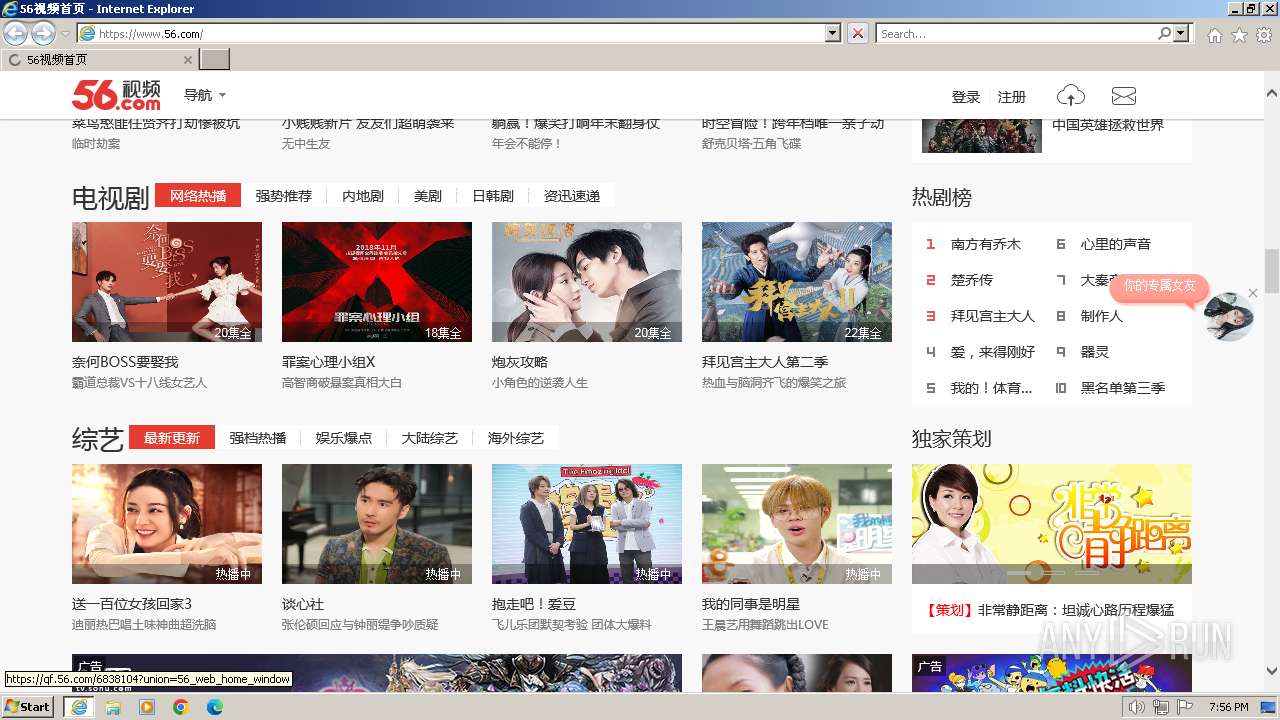Open File Explorer taskbar icon
Image resolution: width=1280 pixels, height=720 pixels.
pyautogui.click(x=113, y=707)
